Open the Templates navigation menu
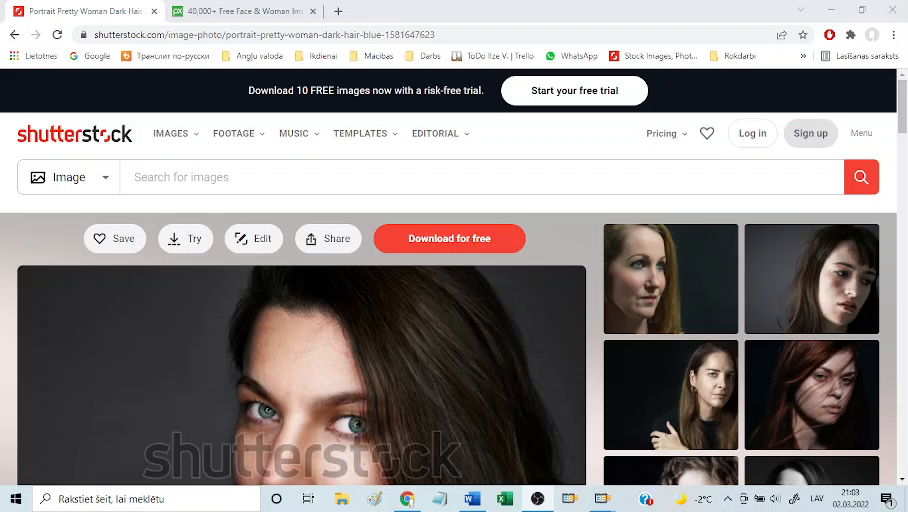Screen dimensions: 908x512 tap(365, 133)
